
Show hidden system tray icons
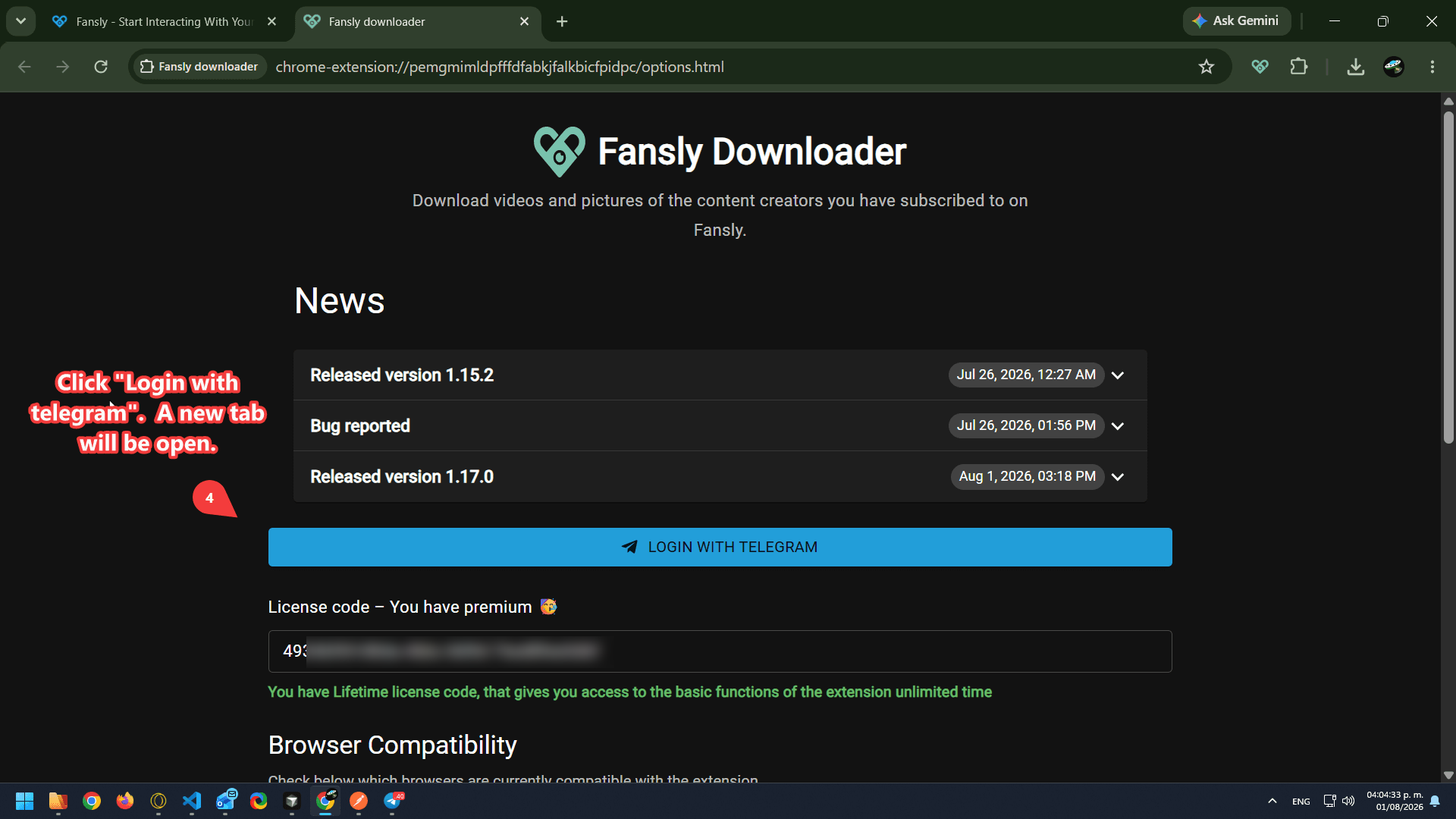(1272, 801)
